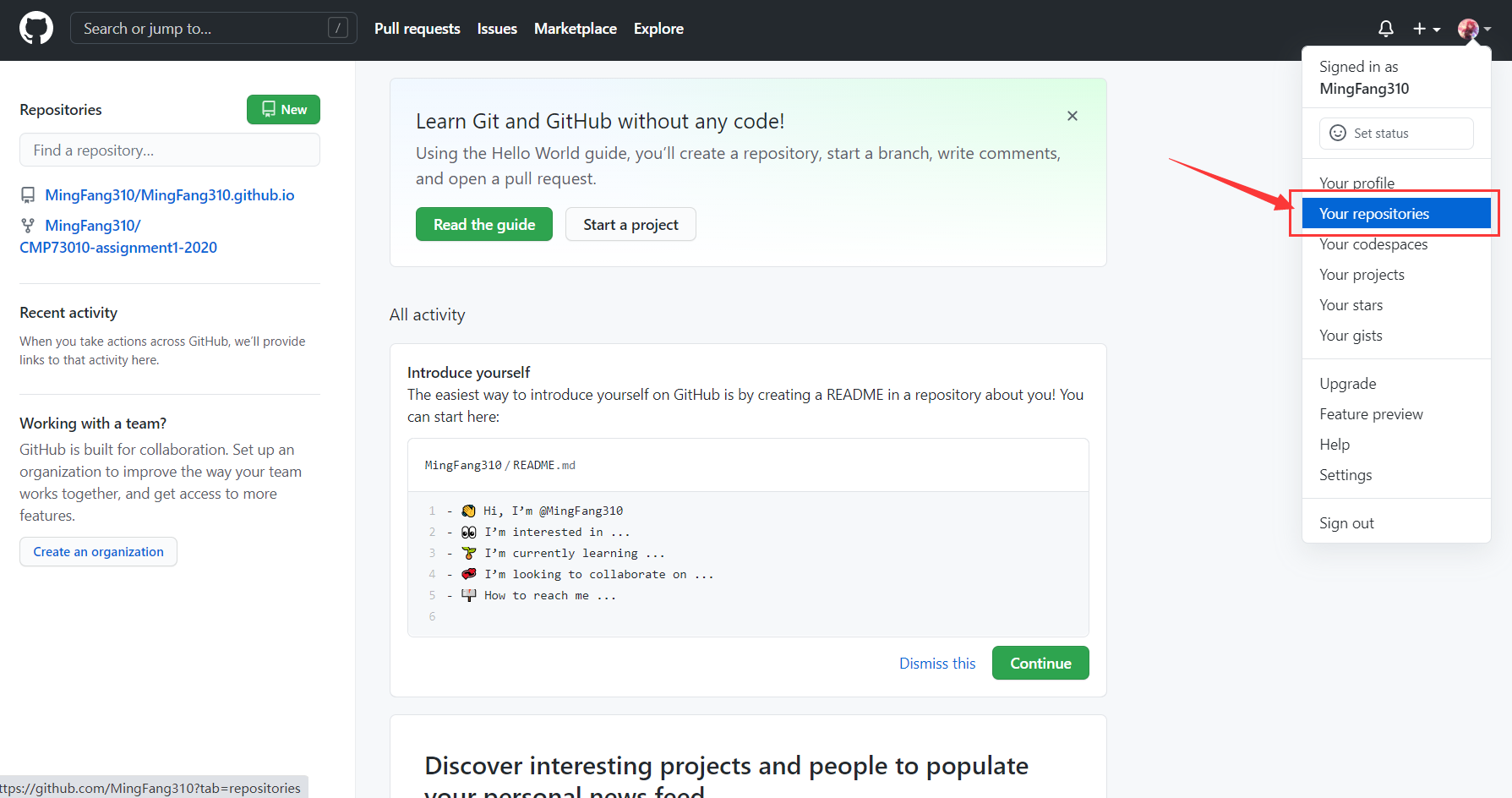
Task: Click the 'Recent activity' heading
Action: [68, 313]
